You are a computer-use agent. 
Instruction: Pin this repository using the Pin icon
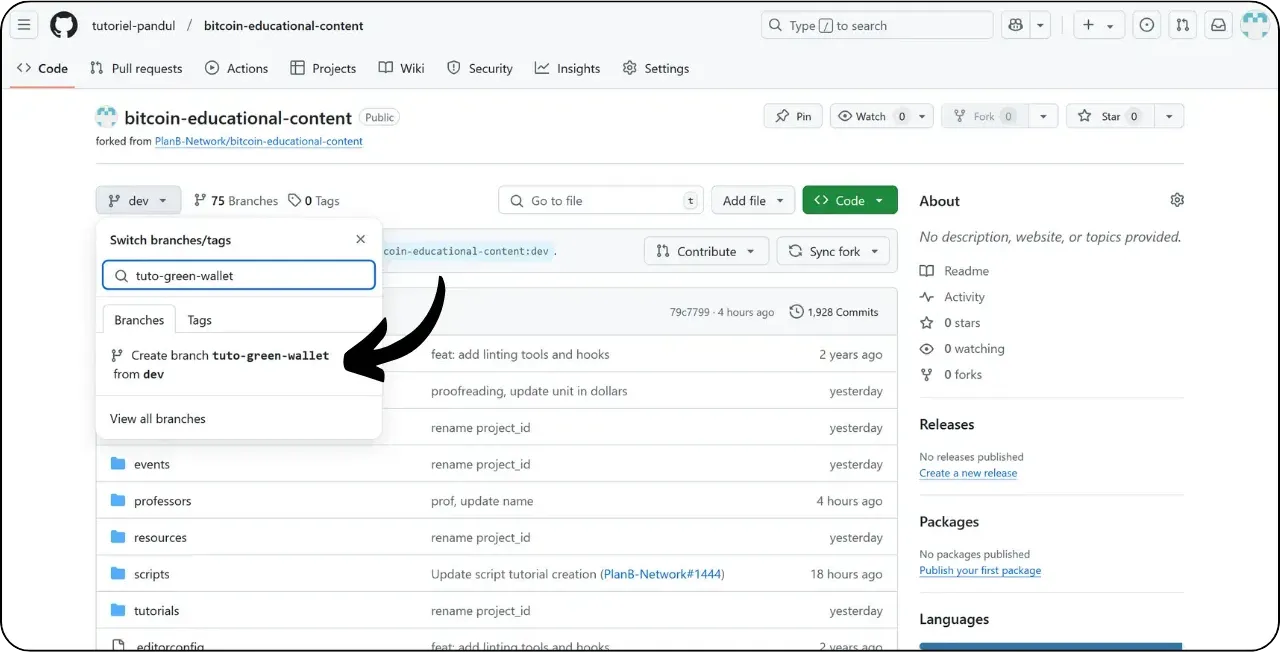pyautogui.click(x=792, y=115)
